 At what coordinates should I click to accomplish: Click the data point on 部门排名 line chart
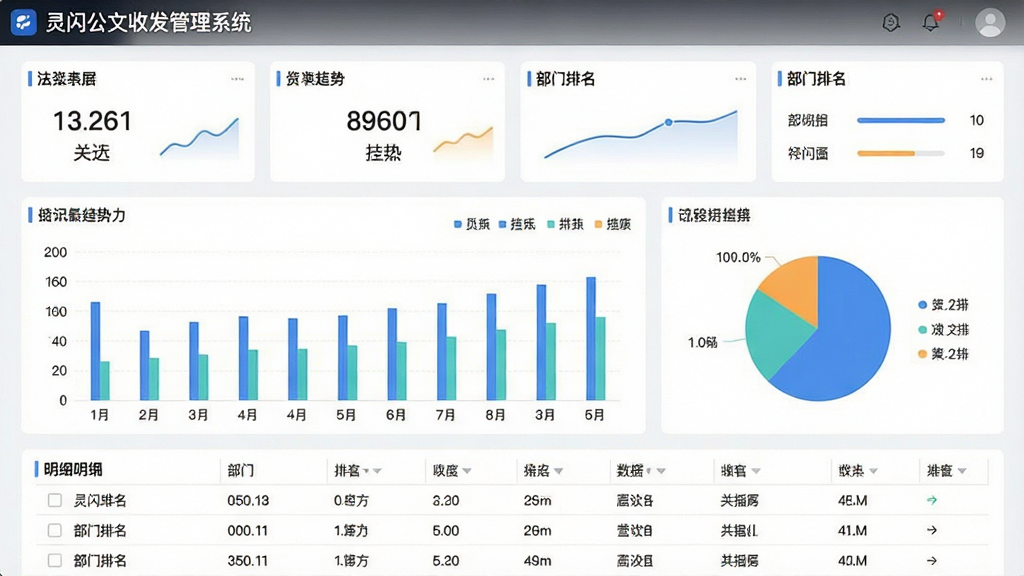[x=668, y=122]
